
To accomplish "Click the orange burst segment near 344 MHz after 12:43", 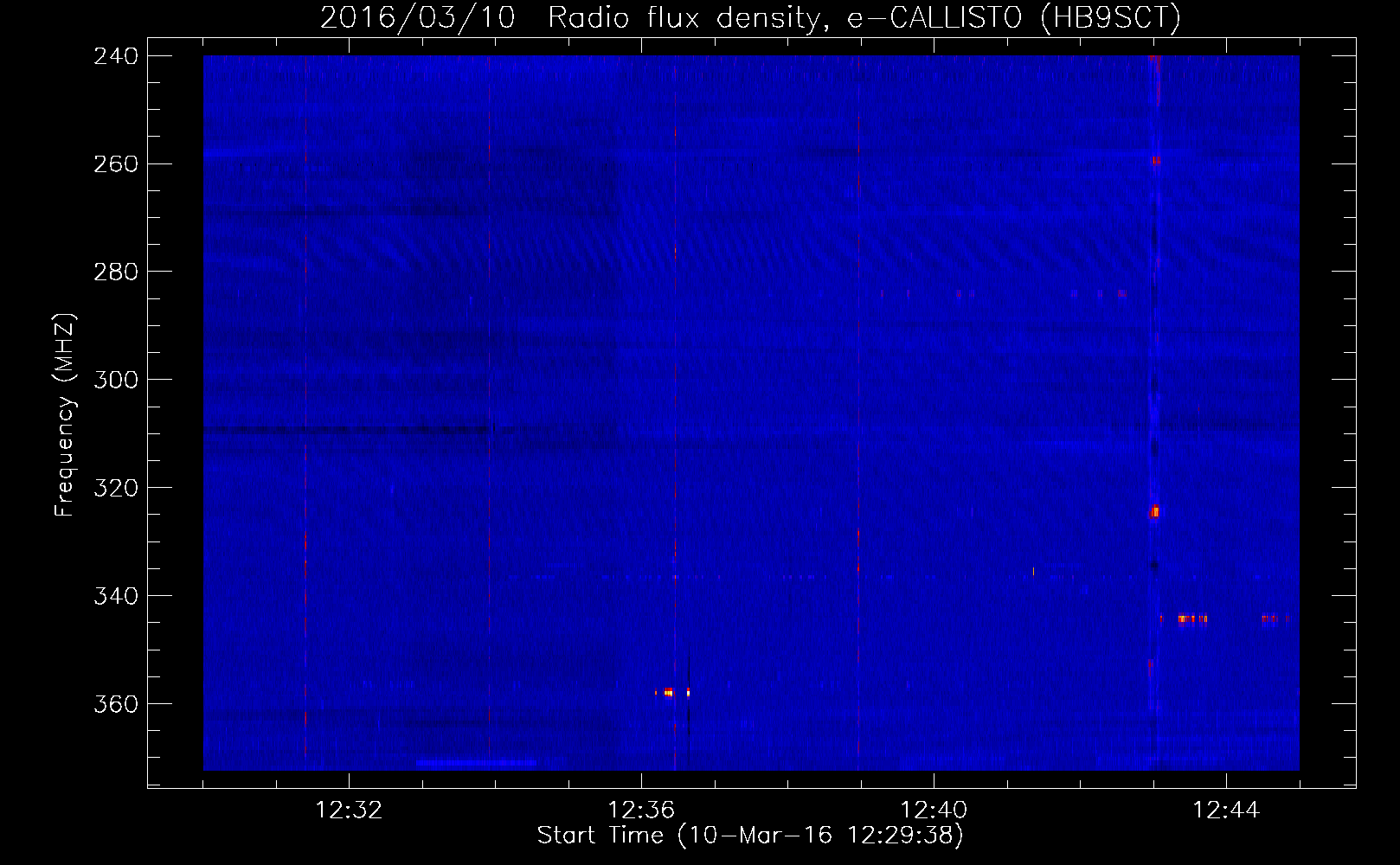I will pyautogui.click(x=1191, y=618).
